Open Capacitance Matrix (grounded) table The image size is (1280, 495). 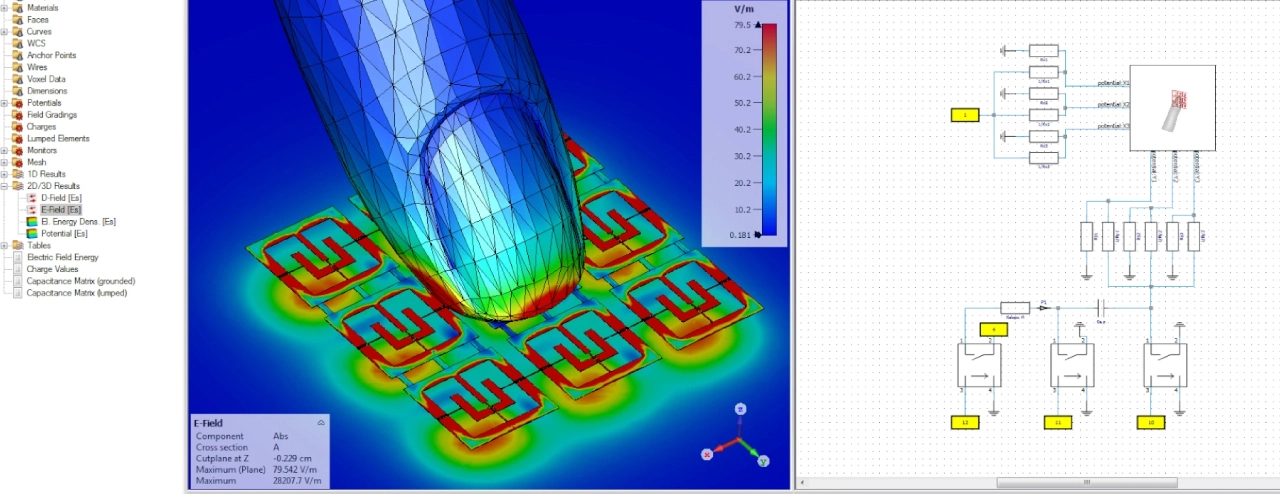[x=80, y=281]
